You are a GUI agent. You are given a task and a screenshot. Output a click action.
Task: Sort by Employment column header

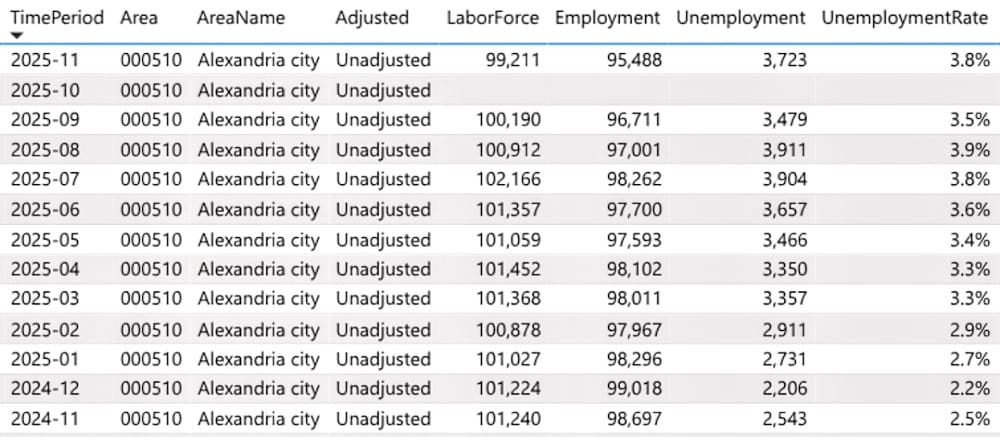(x=607, y=17)
